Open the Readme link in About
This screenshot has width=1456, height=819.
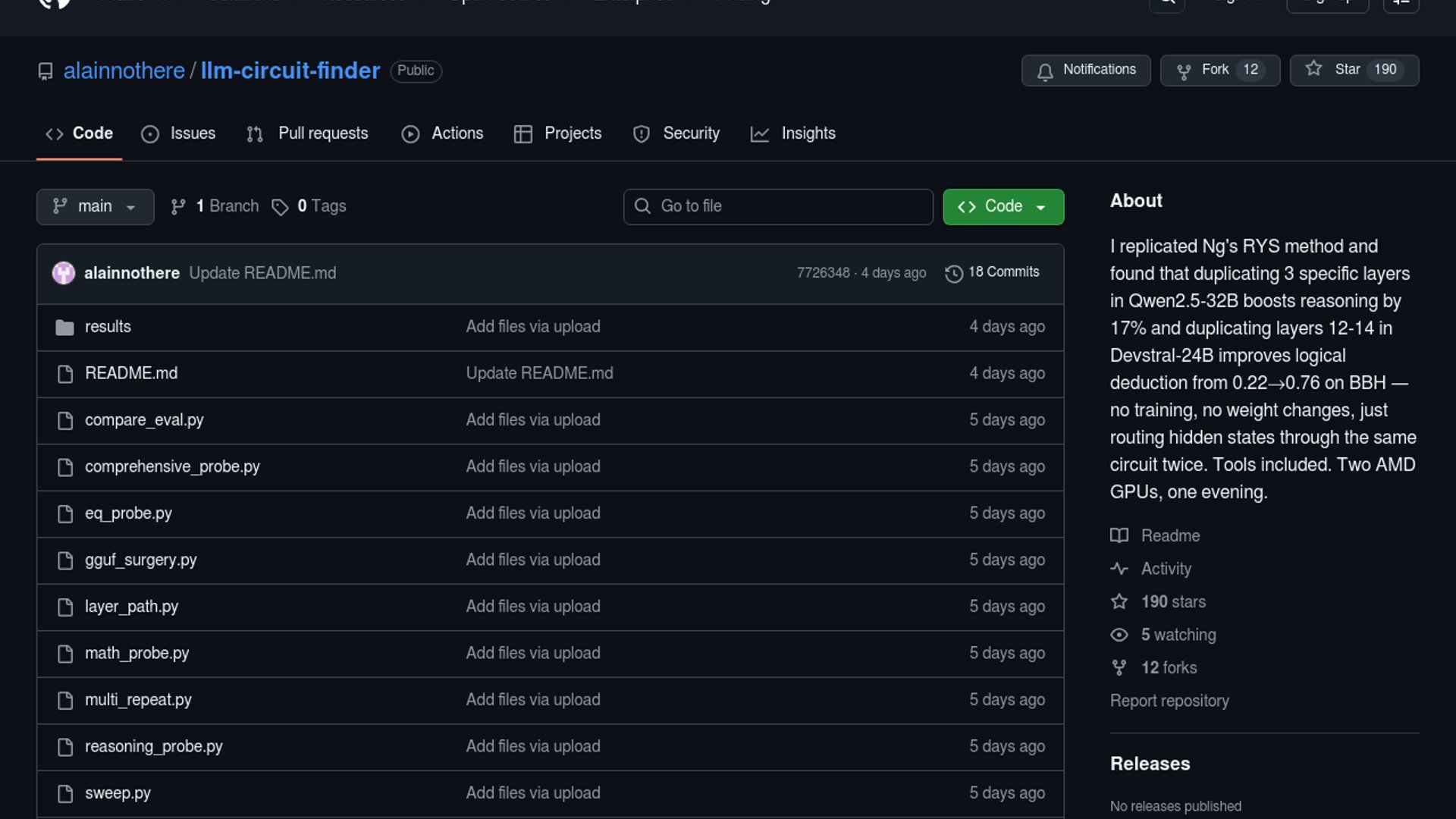tap(1170, 535)
